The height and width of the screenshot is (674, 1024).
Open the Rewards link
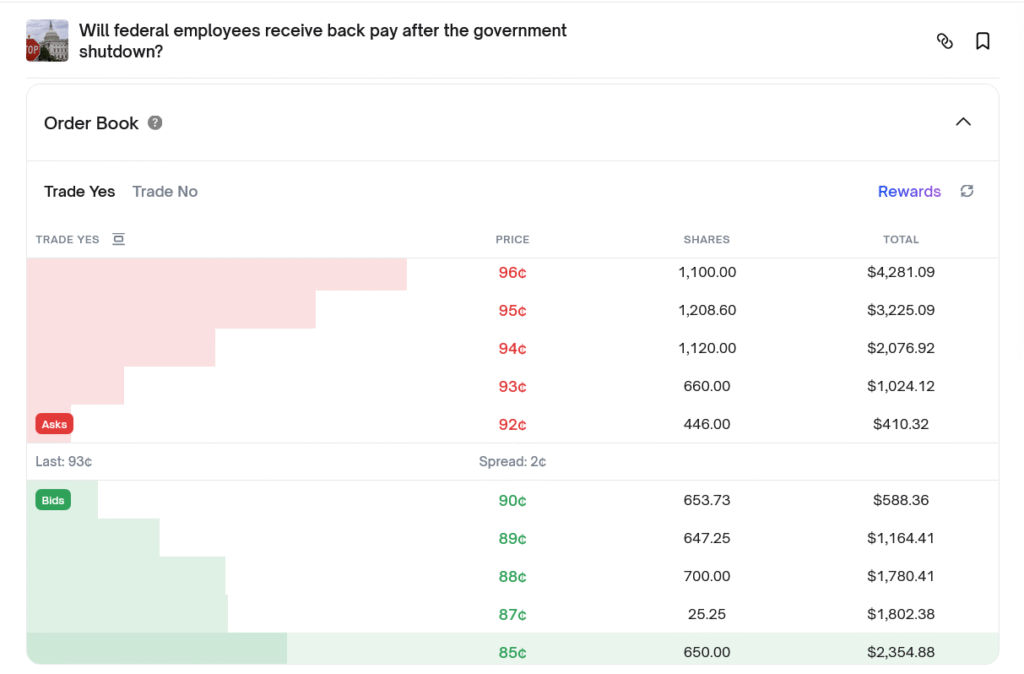coord(909,191)
